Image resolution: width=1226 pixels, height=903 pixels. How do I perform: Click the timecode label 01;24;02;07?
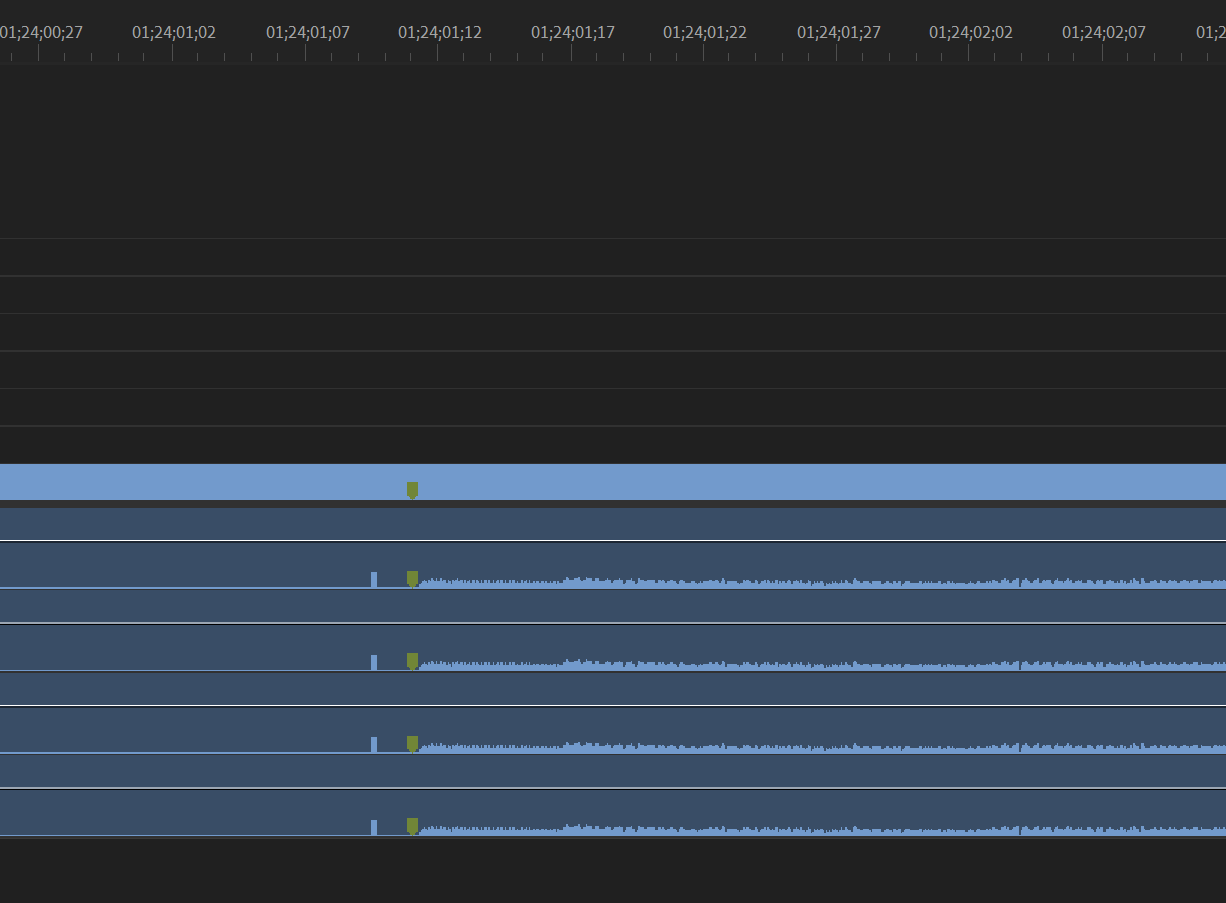1103,32
